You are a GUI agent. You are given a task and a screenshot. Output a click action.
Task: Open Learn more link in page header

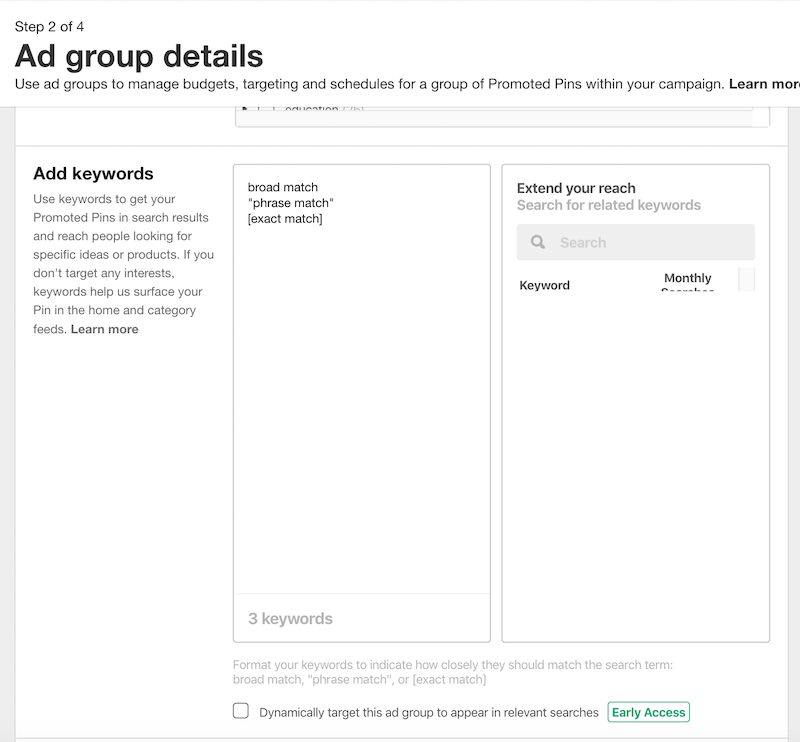[x=764, y=84]
